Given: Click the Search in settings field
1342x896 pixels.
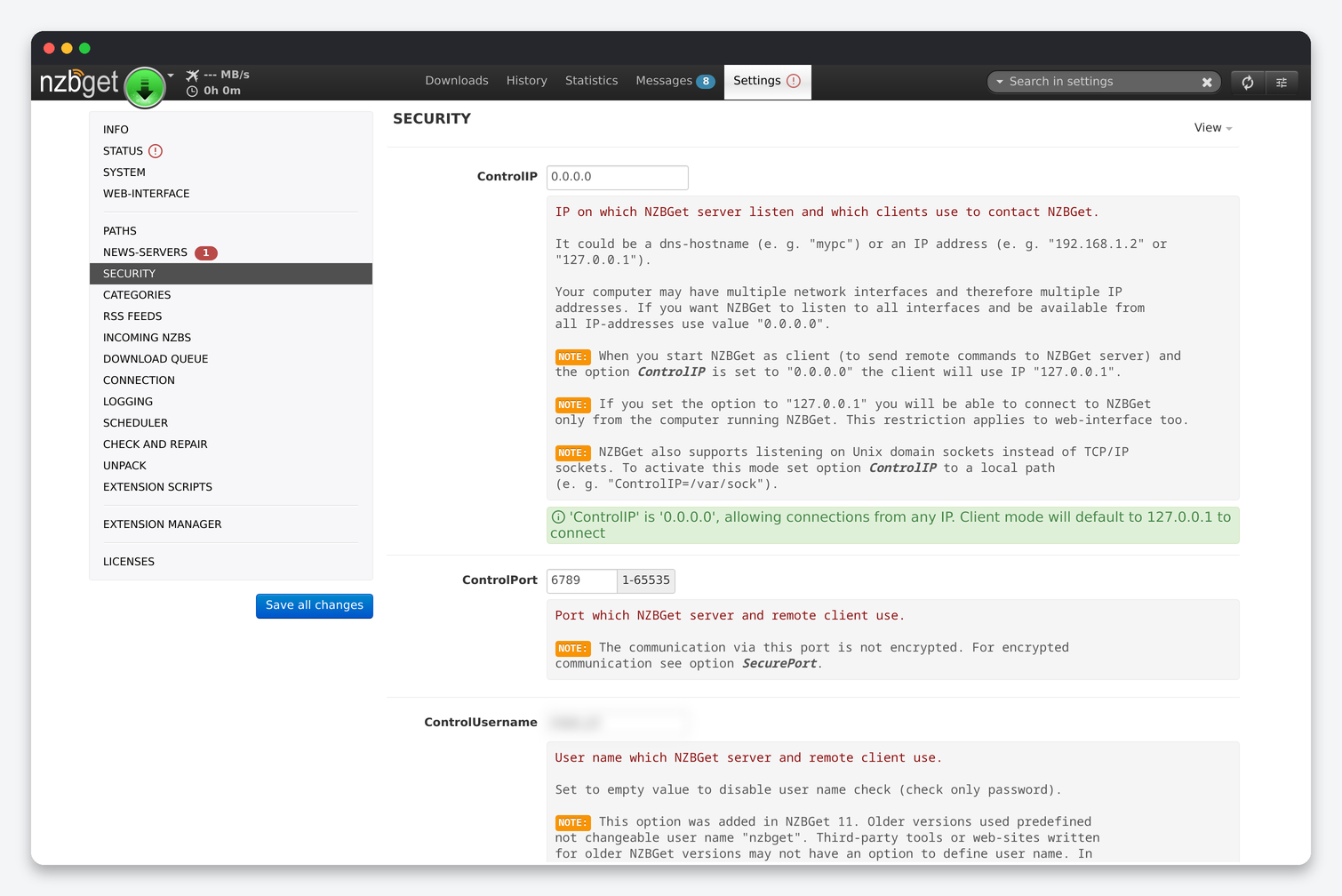Looking at the screenshot, I should pos(1102,82).
